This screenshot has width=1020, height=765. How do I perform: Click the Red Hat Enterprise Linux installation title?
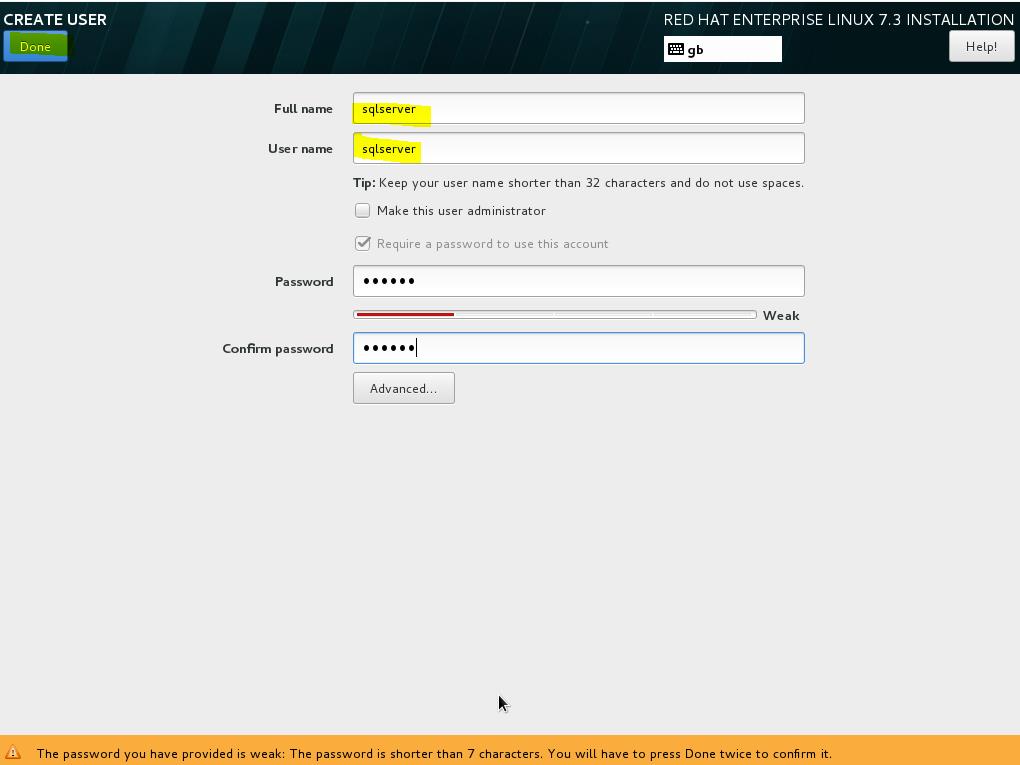point(839,20)
